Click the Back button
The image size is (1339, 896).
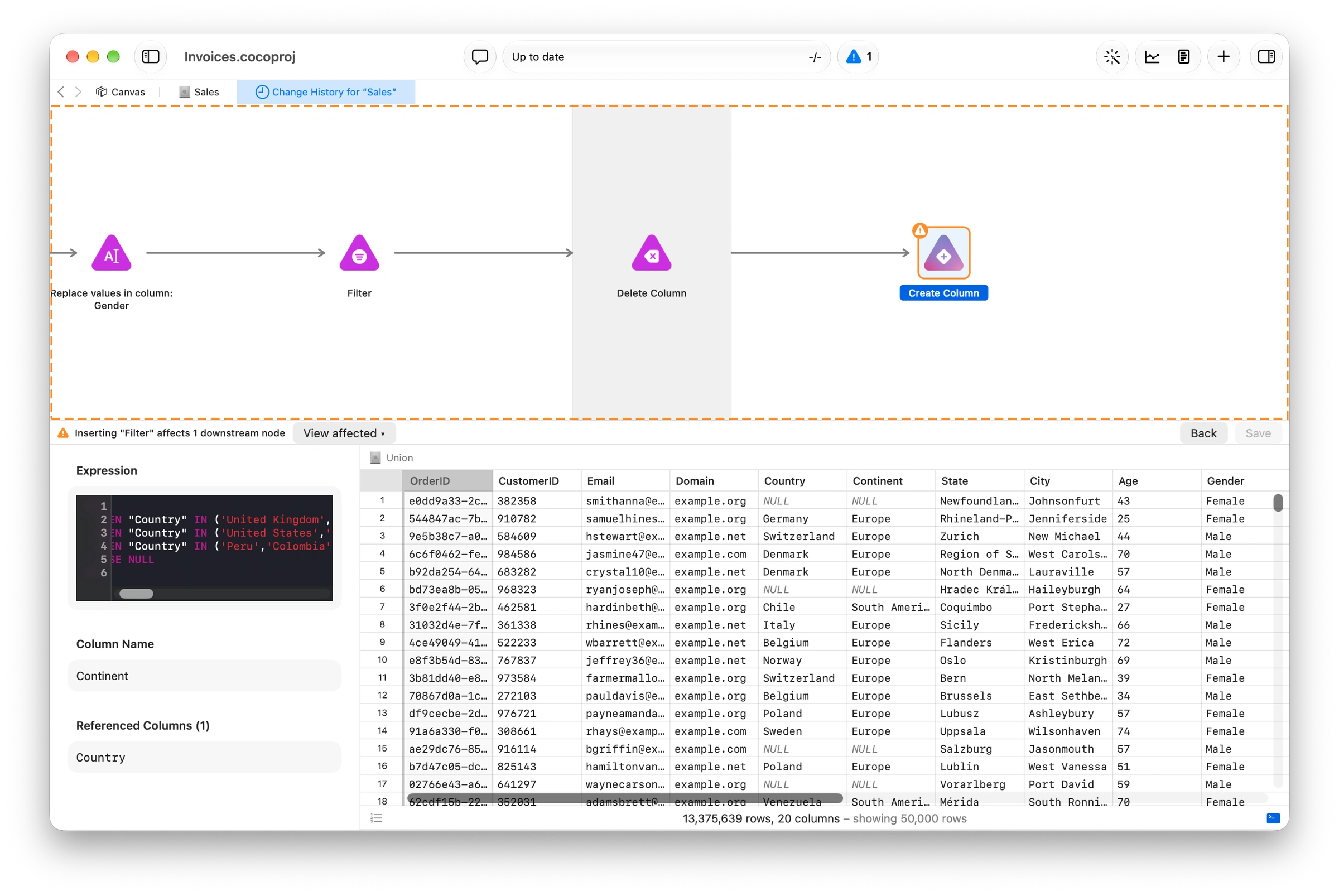pyautogui.click(x=1203, y=433)
